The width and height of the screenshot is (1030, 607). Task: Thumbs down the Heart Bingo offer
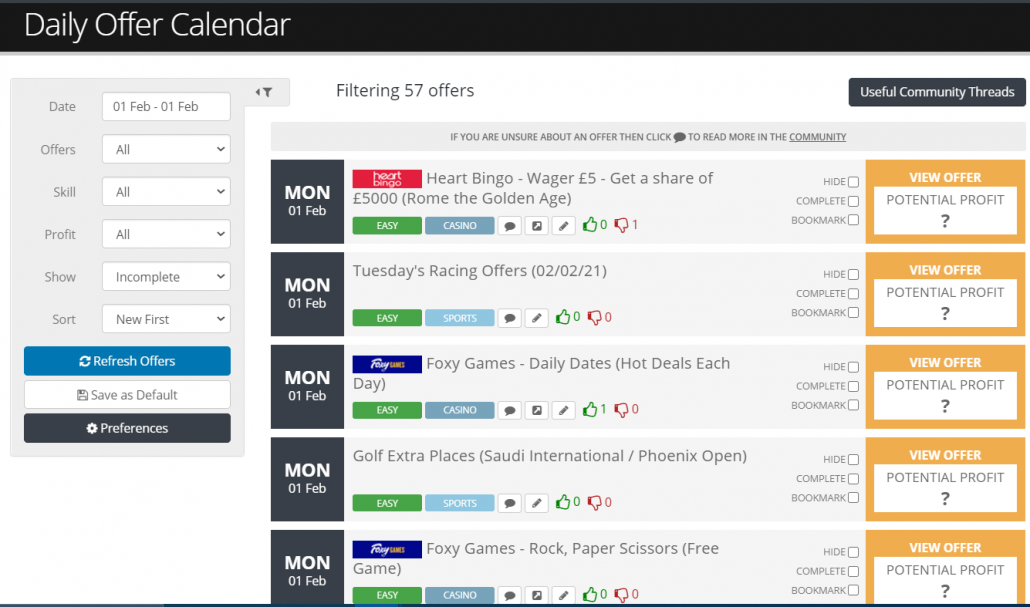[621, 225]
